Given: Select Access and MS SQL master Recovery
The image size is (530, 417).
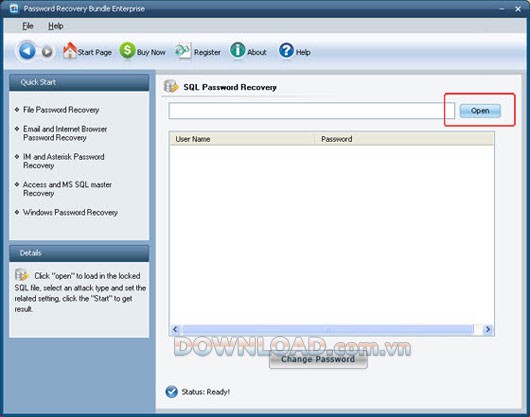Looking at the screenshot, I should pyautogui.click(x=67, y=189).
